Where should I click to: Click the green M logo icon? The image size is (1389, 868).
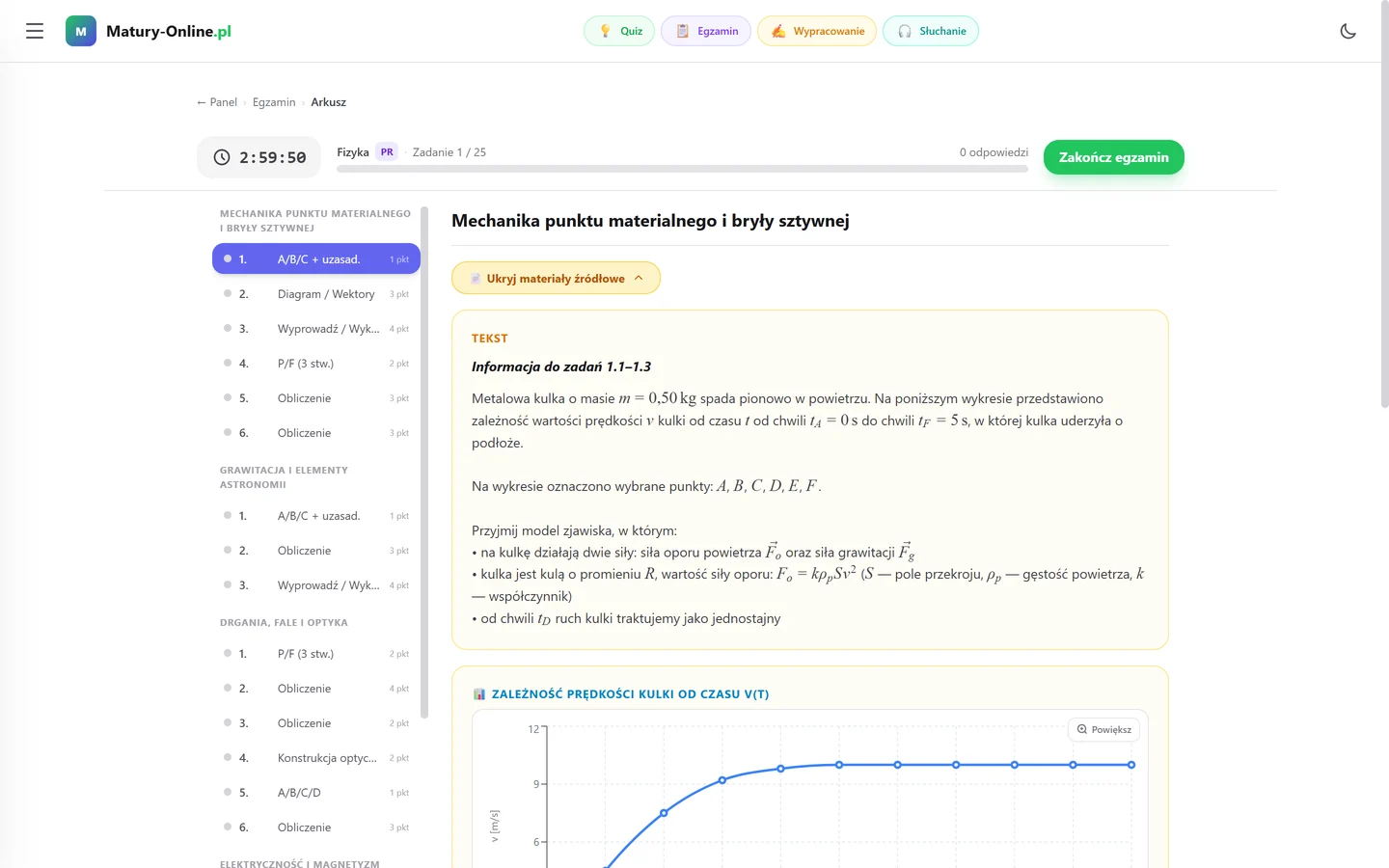tap(81, 31)
